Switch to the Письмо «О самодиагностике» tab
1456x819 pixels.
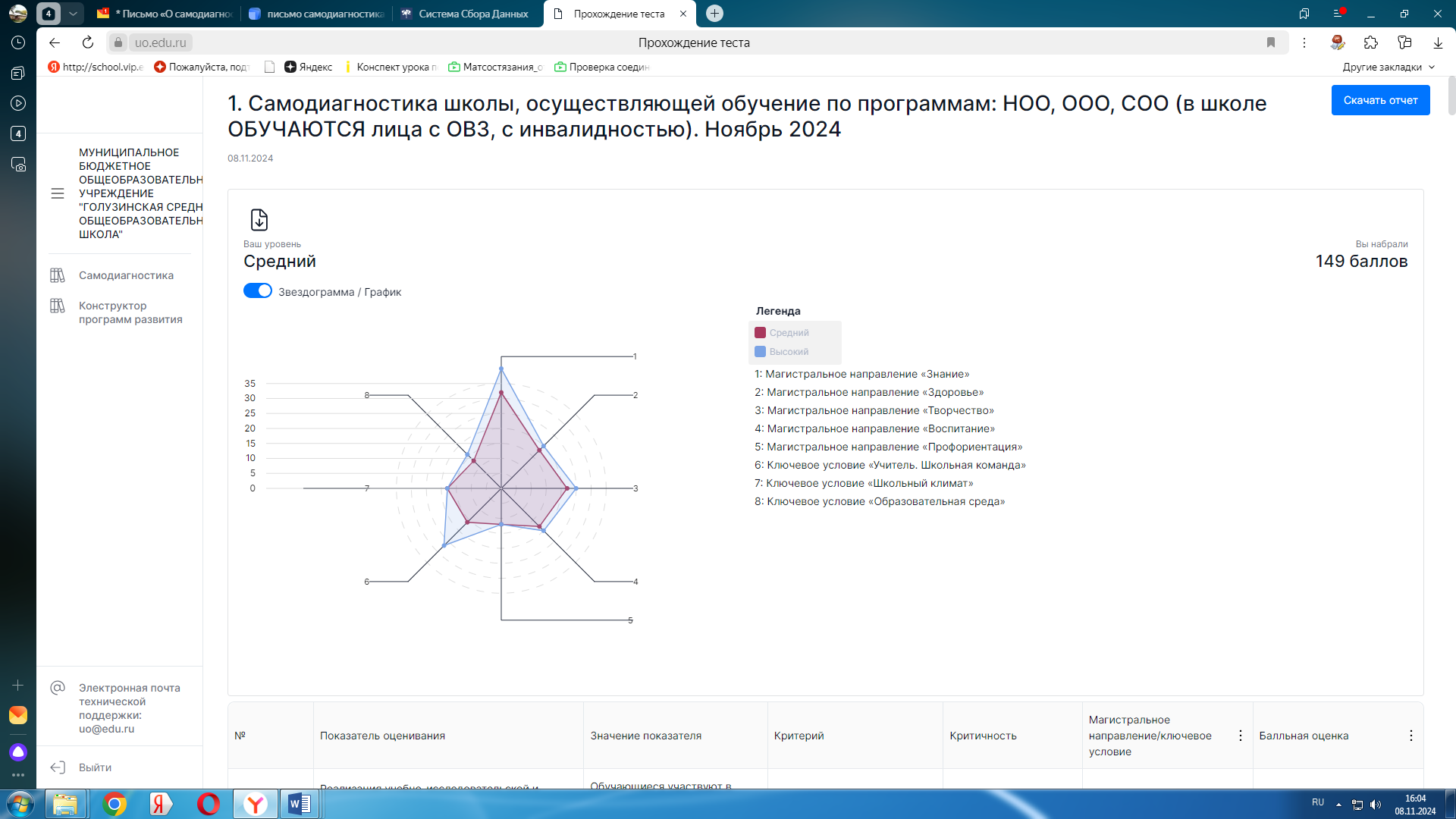pos(166,14)
